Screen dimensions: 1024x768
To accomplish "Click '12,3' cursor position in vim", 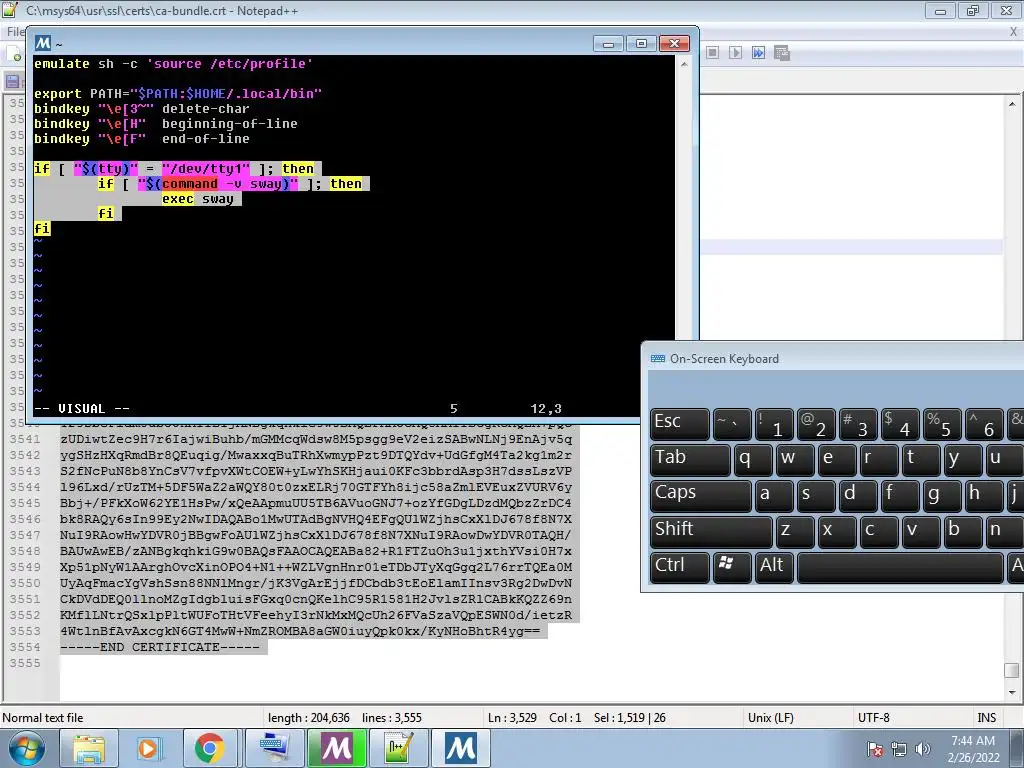I will 545,408.
